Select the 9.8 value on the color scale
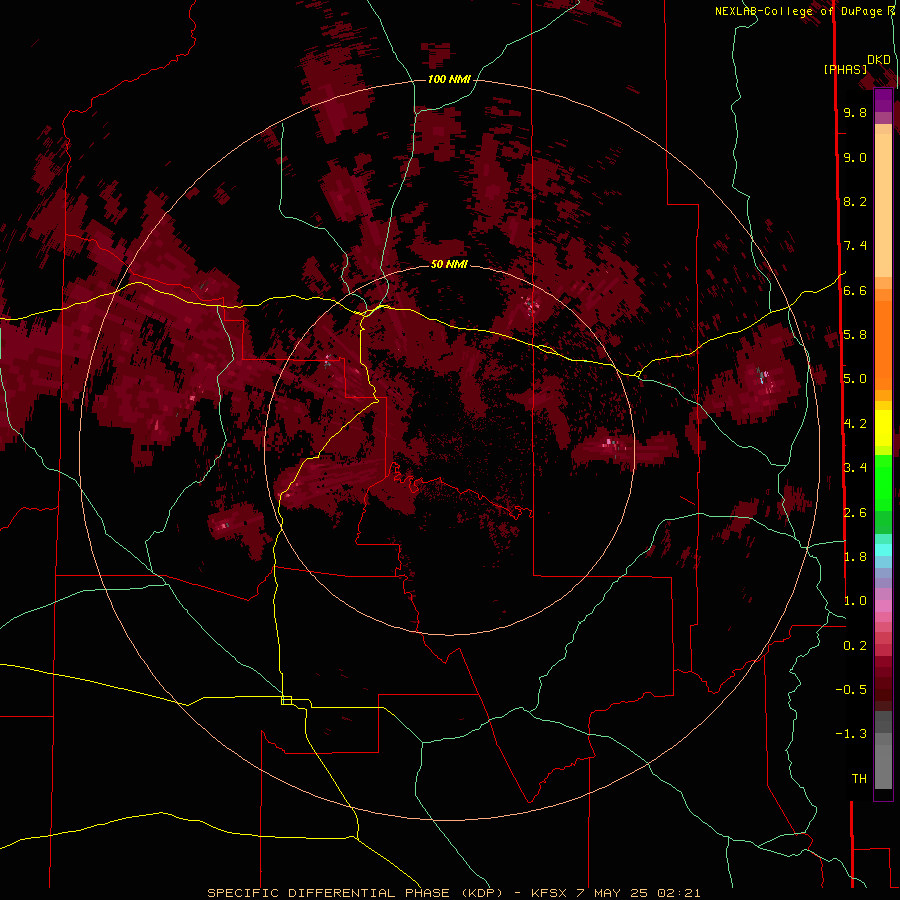 click(855, 113)
